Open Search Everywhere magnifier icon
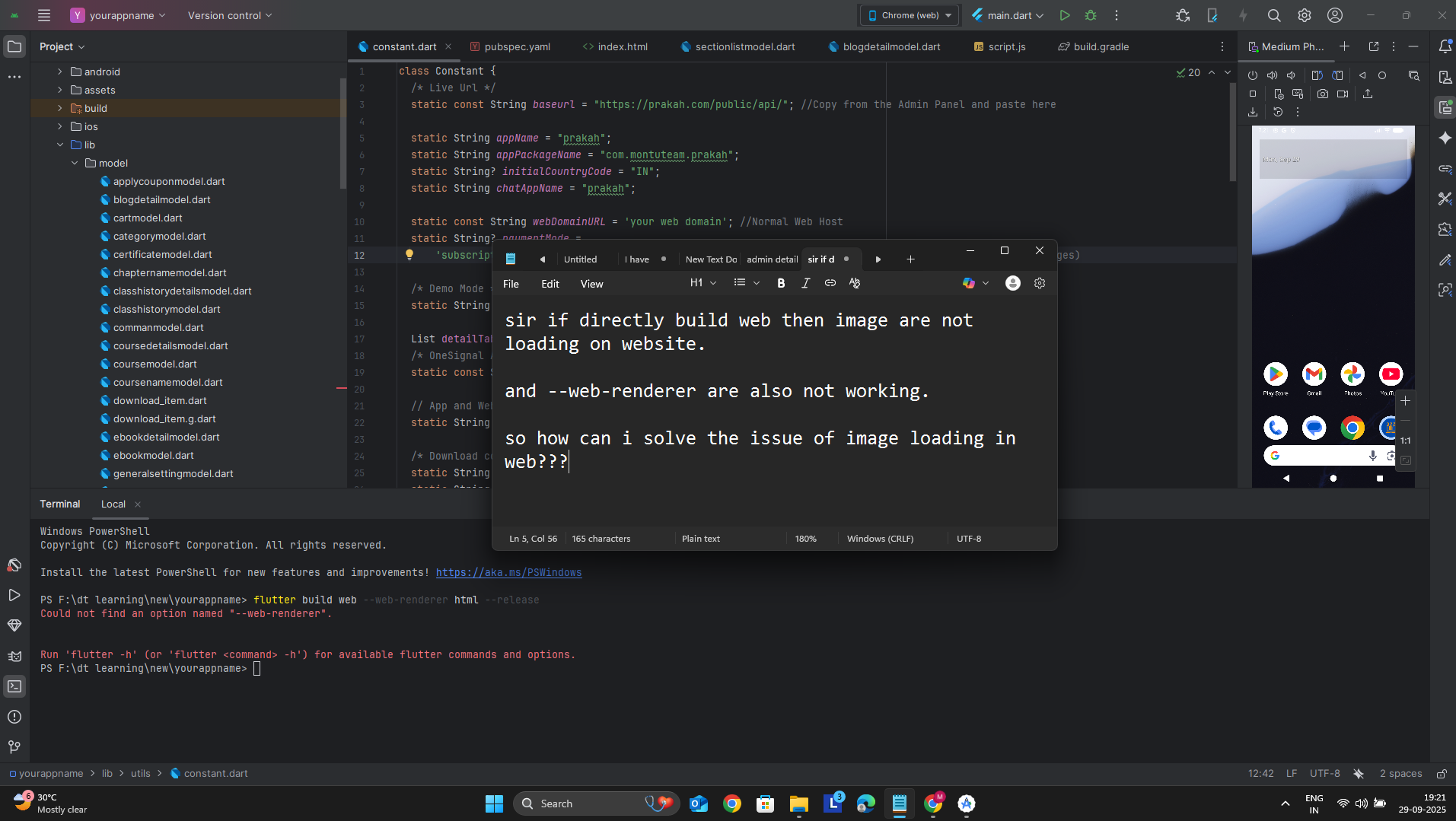 1274,15
